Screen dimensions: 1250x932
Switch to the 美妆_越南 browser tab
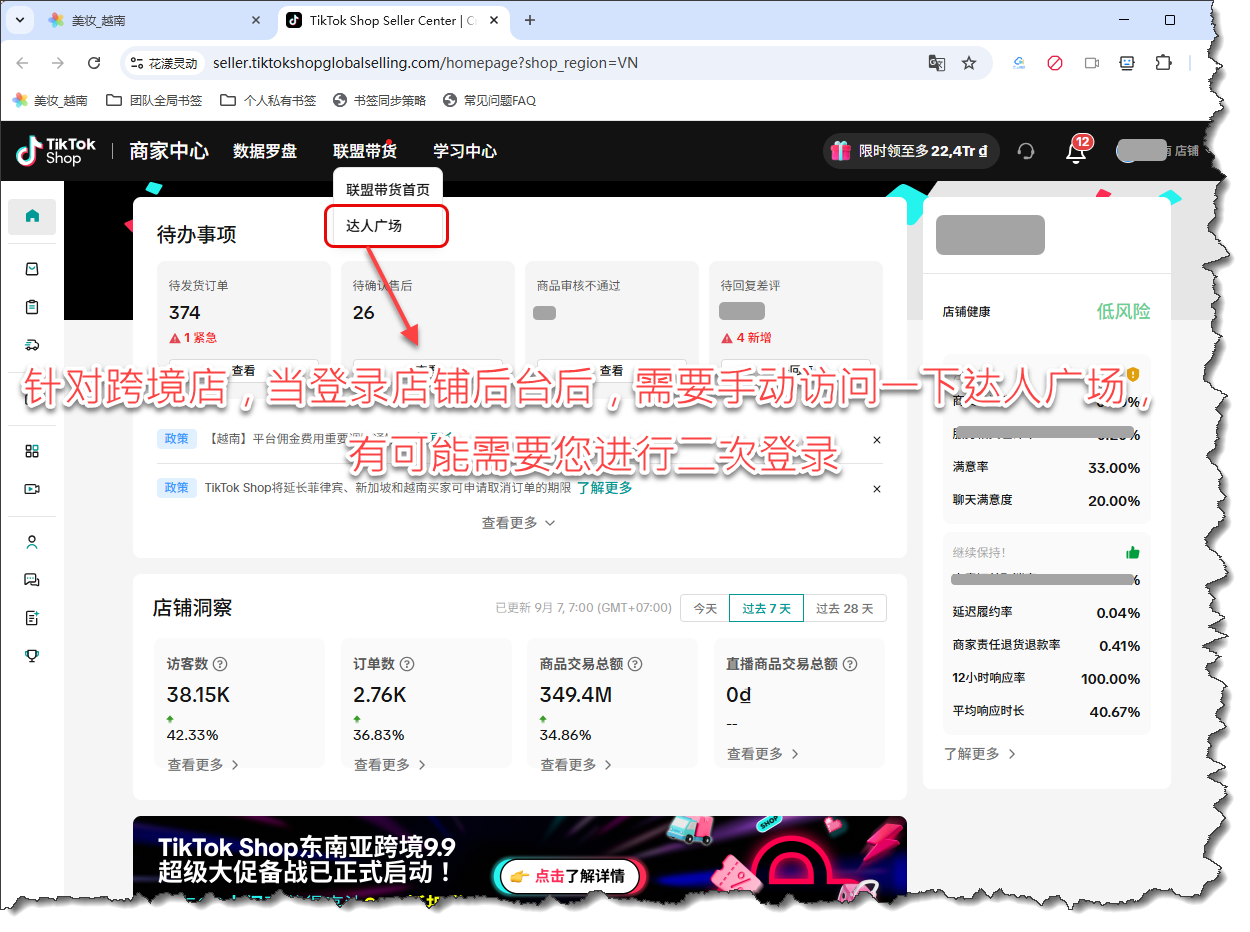154,20
